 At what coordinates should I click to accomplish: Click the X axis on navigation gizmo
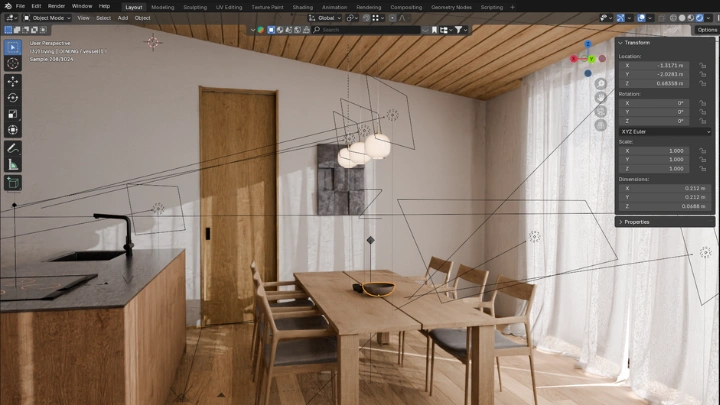pyautogui.click(x=574, y=59)
